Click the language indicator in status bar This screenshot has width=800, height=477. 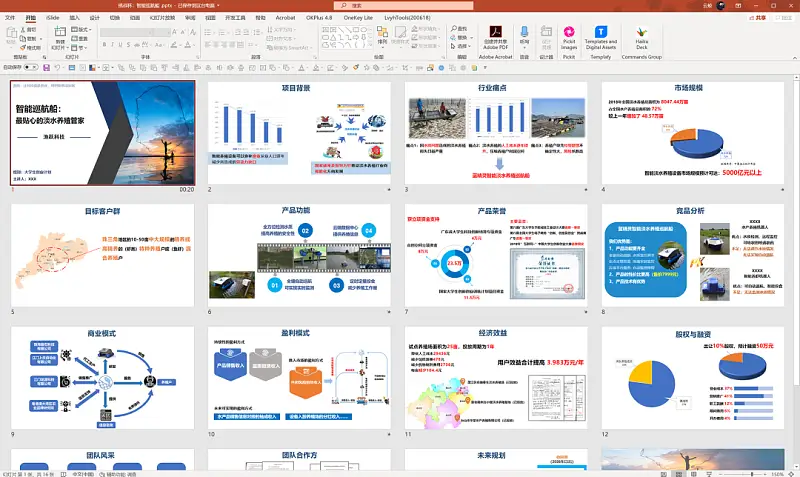(x=82, y=474)
